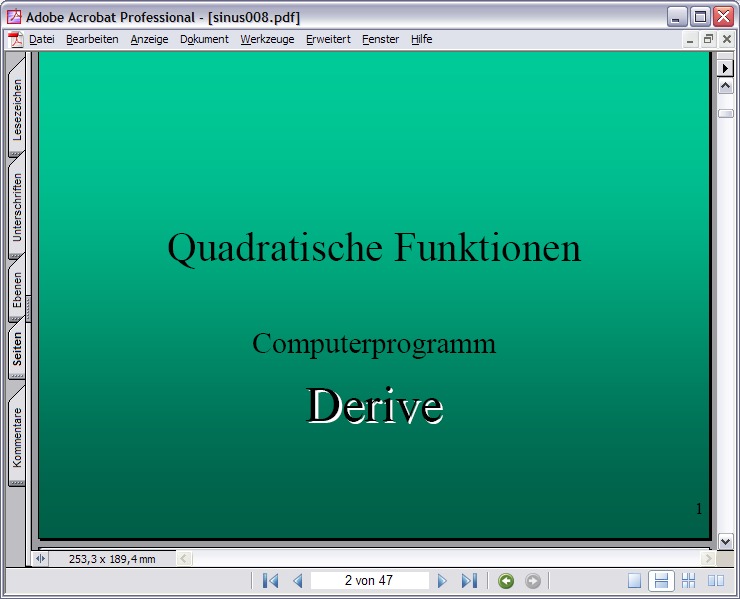The width and height of the screenshot is (740, 599).
Task: Click the gray next view arrow
Action: [533, 581]
